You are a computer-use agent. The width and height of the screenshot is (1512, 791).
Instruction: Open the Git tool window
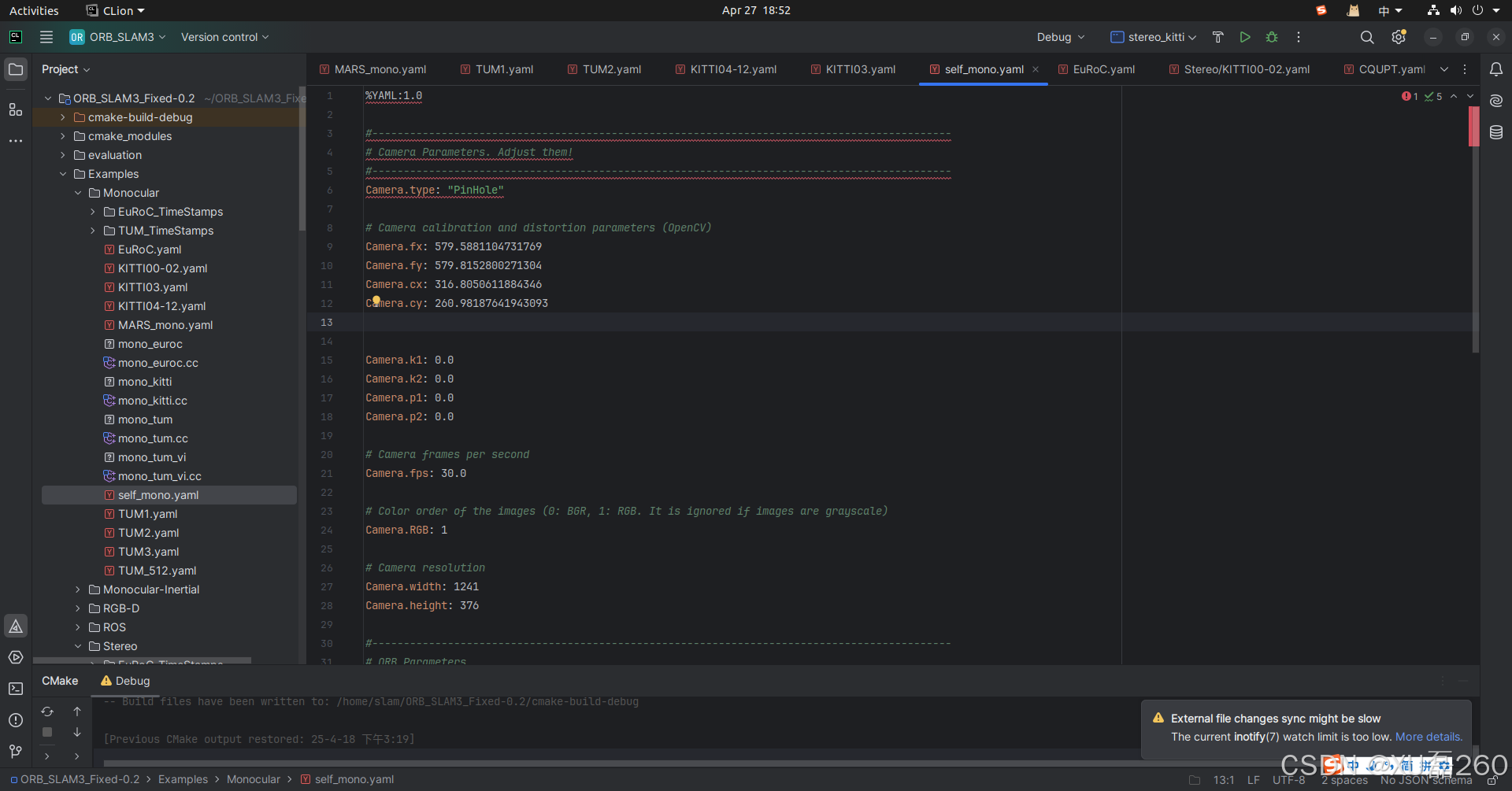click(16, 752)
